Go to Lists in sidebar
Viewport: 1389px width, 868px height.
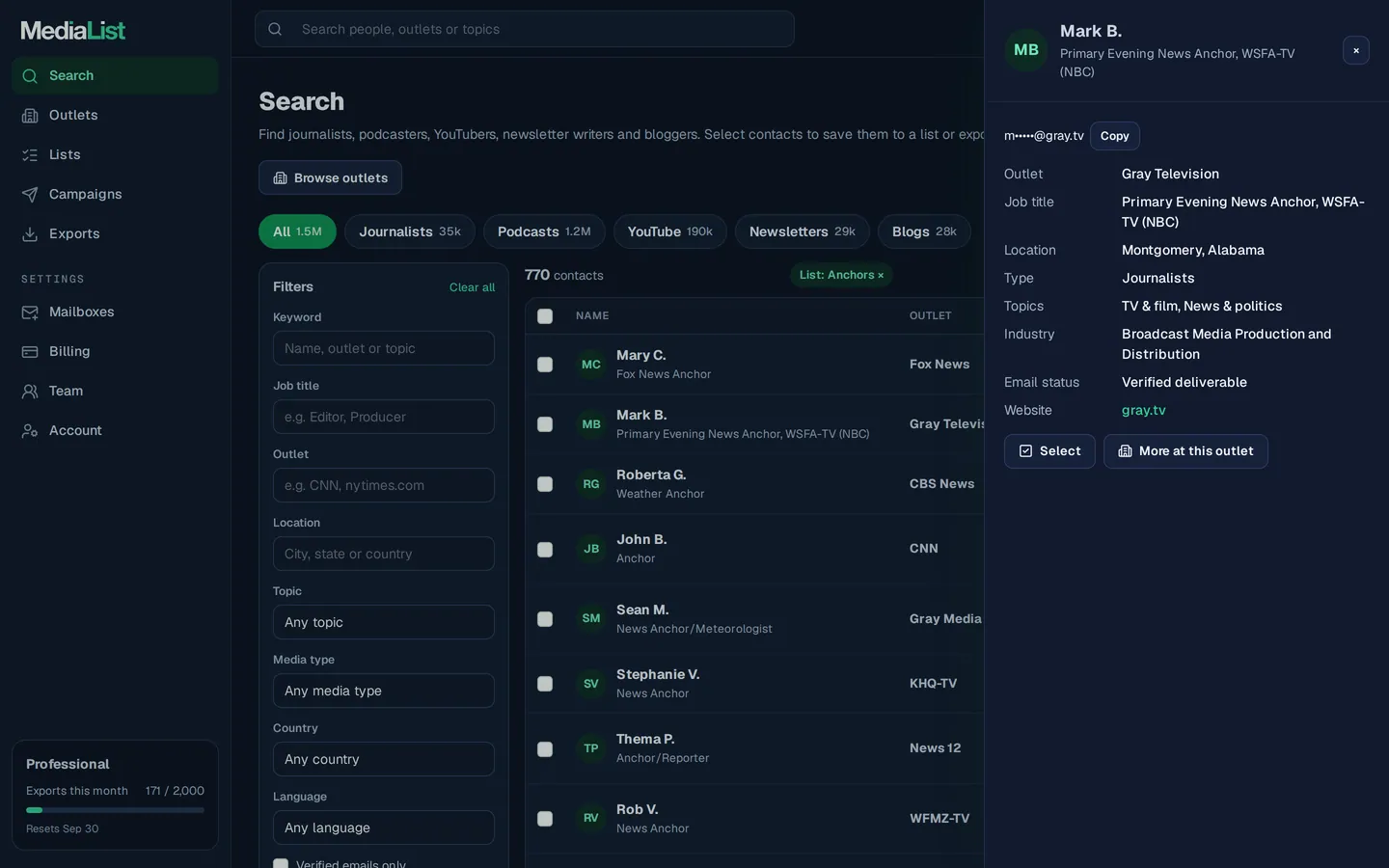[x=115, y=154]
